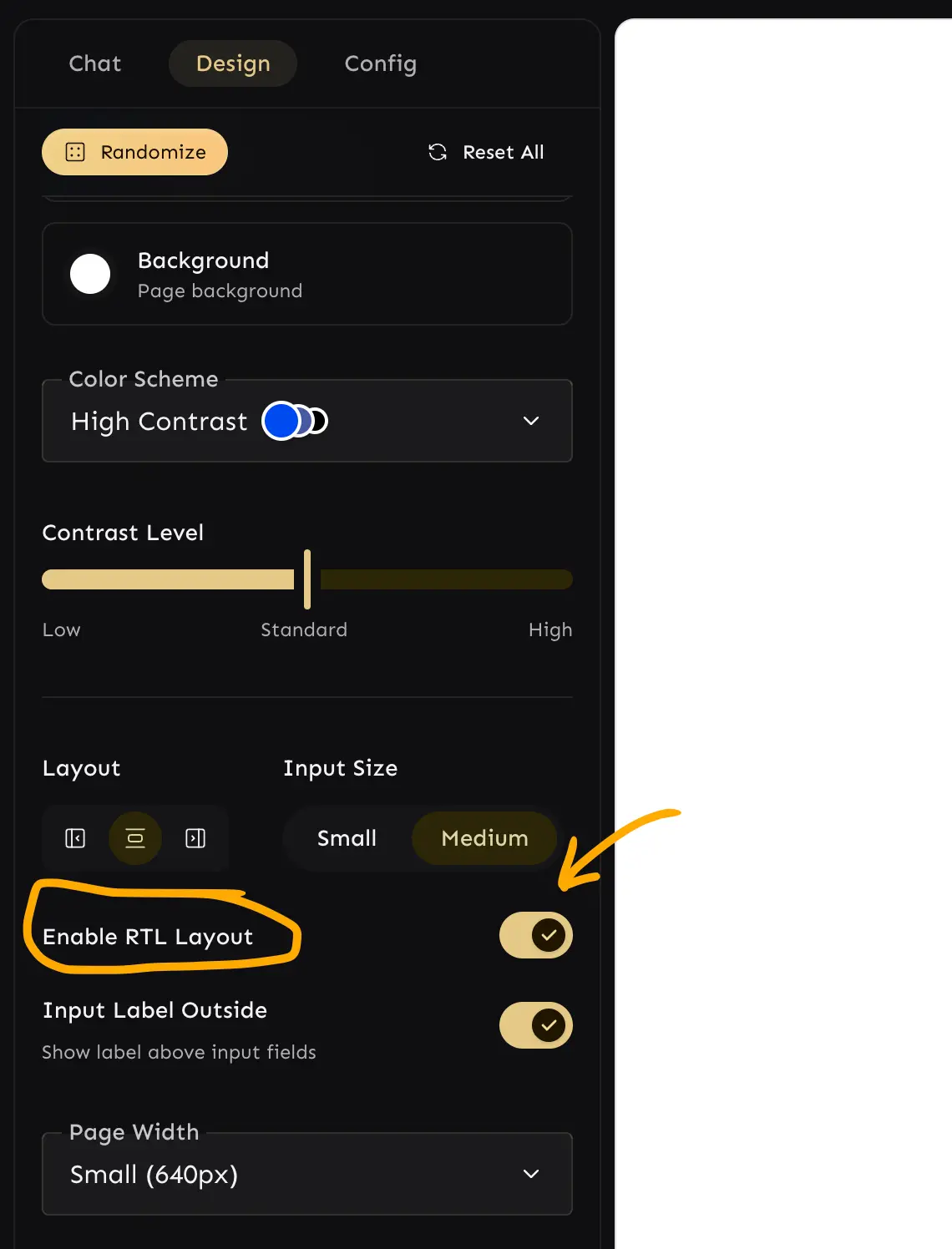Open the Color Scheme dropdown

click(x=306, y=421)
